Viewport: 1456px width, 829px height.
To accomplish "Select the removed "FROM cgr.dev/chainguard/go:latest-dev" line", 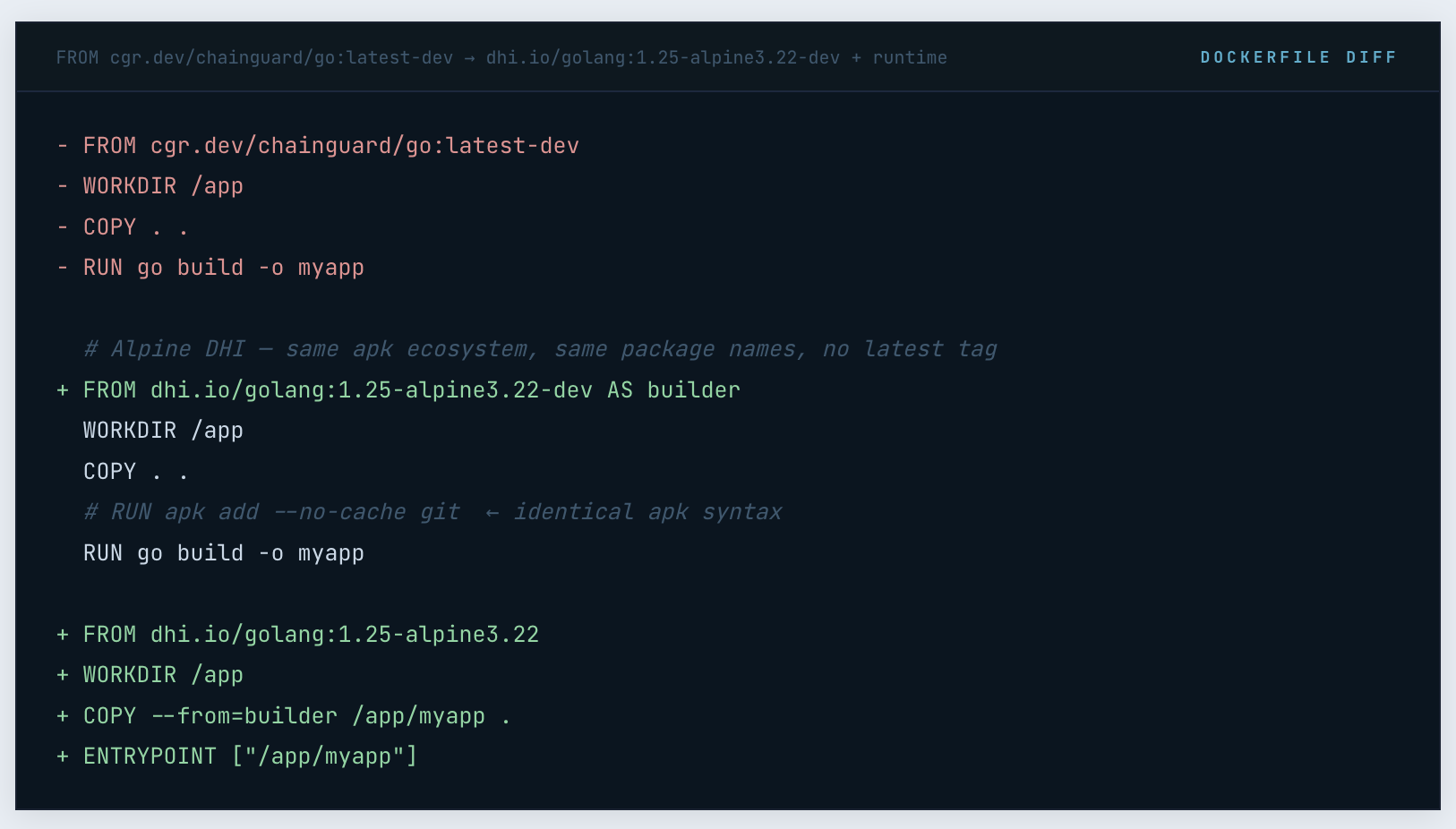I will tap(330, 146).
